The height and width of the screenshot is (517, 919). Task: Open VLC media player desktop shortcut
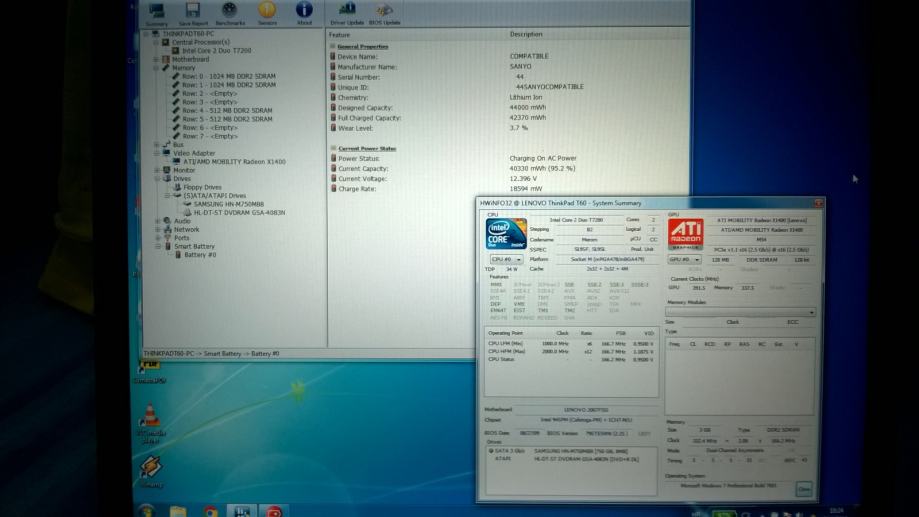(150, 418)
